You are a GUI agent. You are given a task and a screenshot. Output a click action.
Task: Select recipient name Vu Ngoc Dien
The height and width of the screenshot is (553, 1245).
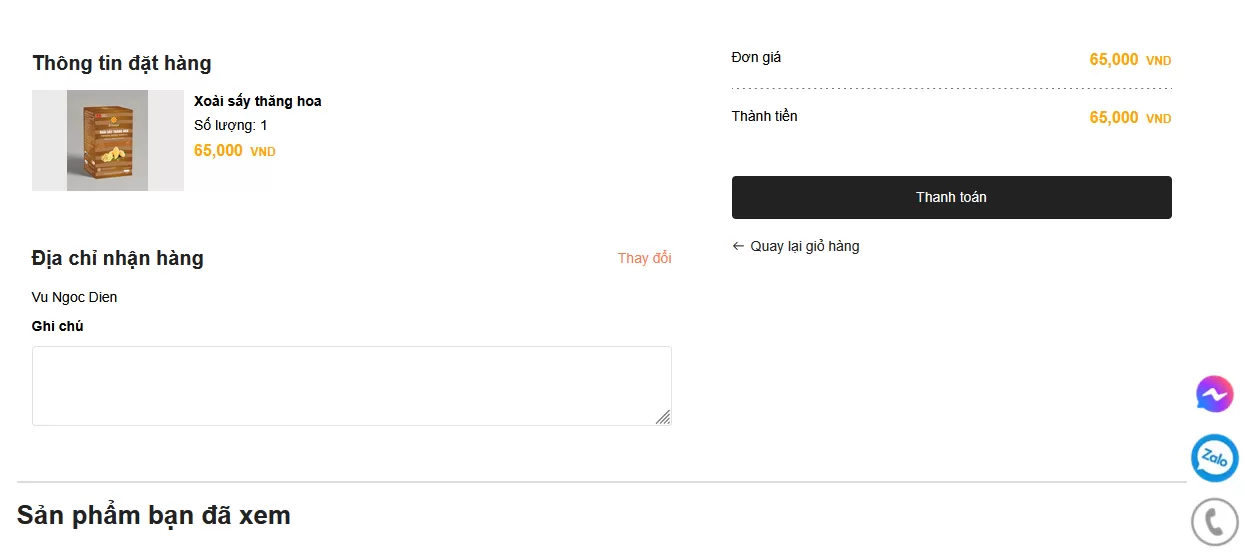click(x=74, y=297)
